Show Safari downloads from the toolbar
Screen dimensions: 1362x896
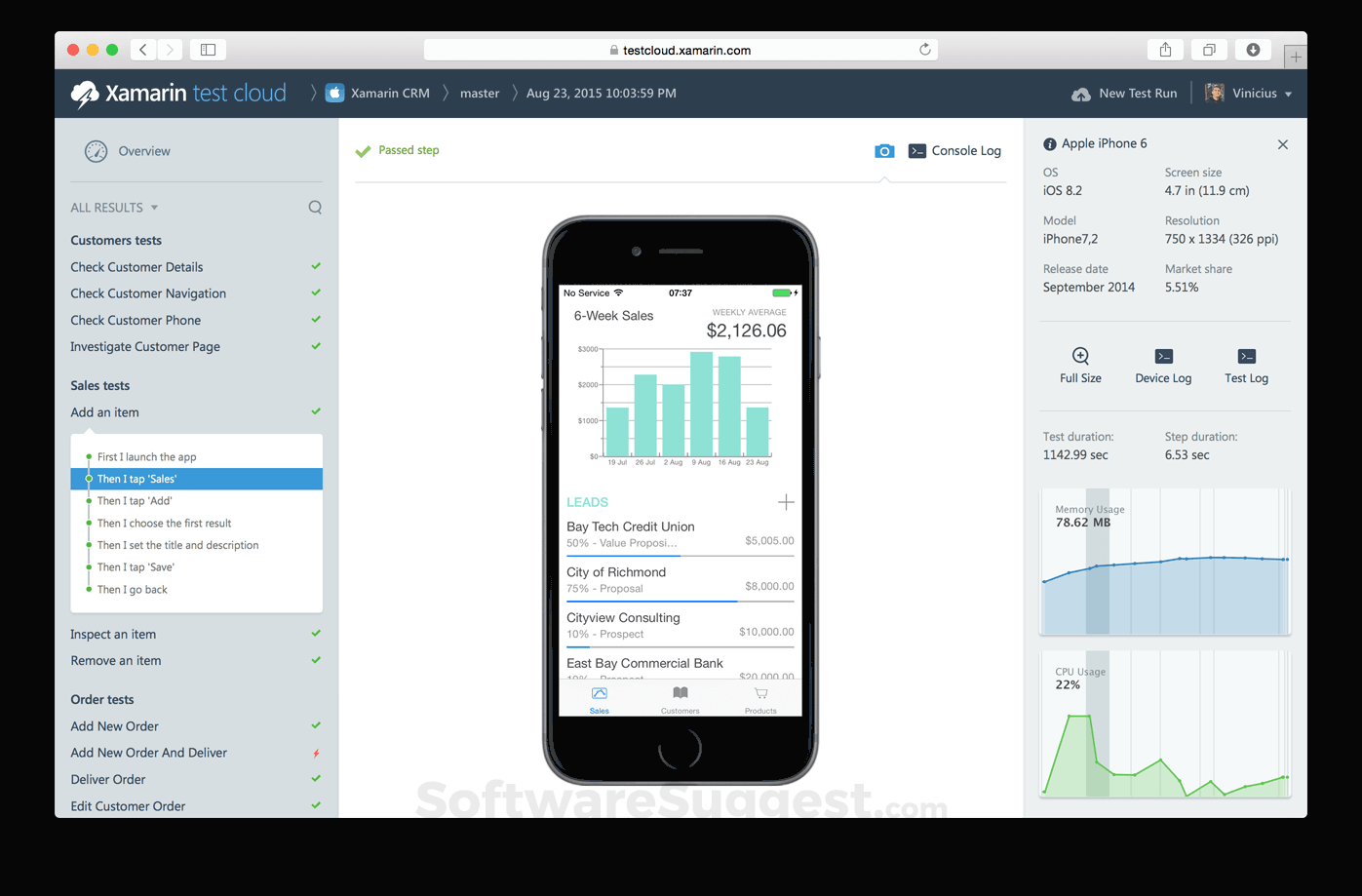pos(1253,49)
